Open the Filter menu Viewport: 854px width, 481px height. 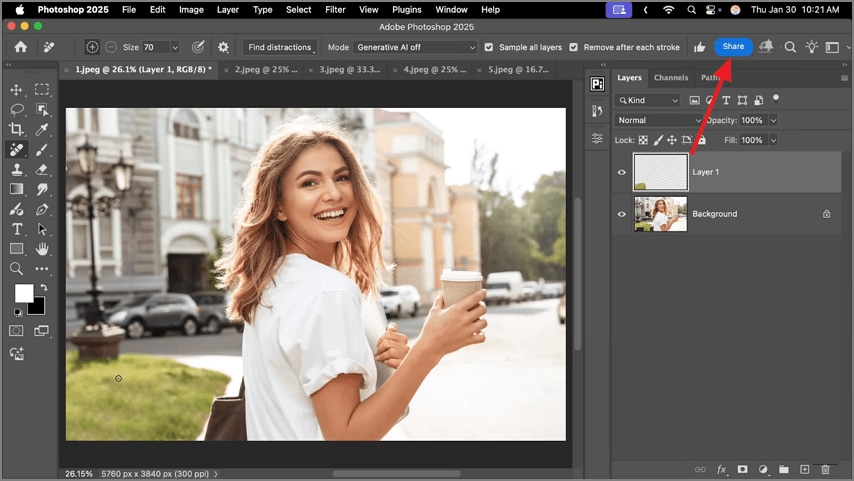pos(335,9)
